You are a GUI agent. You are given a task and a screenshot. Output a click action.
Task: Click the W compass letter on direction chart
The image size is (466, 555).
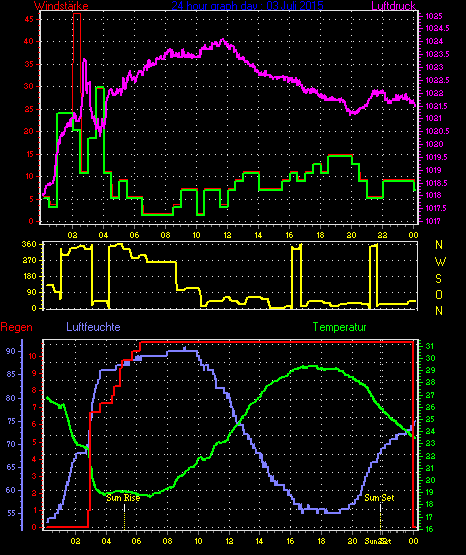click(x=440, y=262)
